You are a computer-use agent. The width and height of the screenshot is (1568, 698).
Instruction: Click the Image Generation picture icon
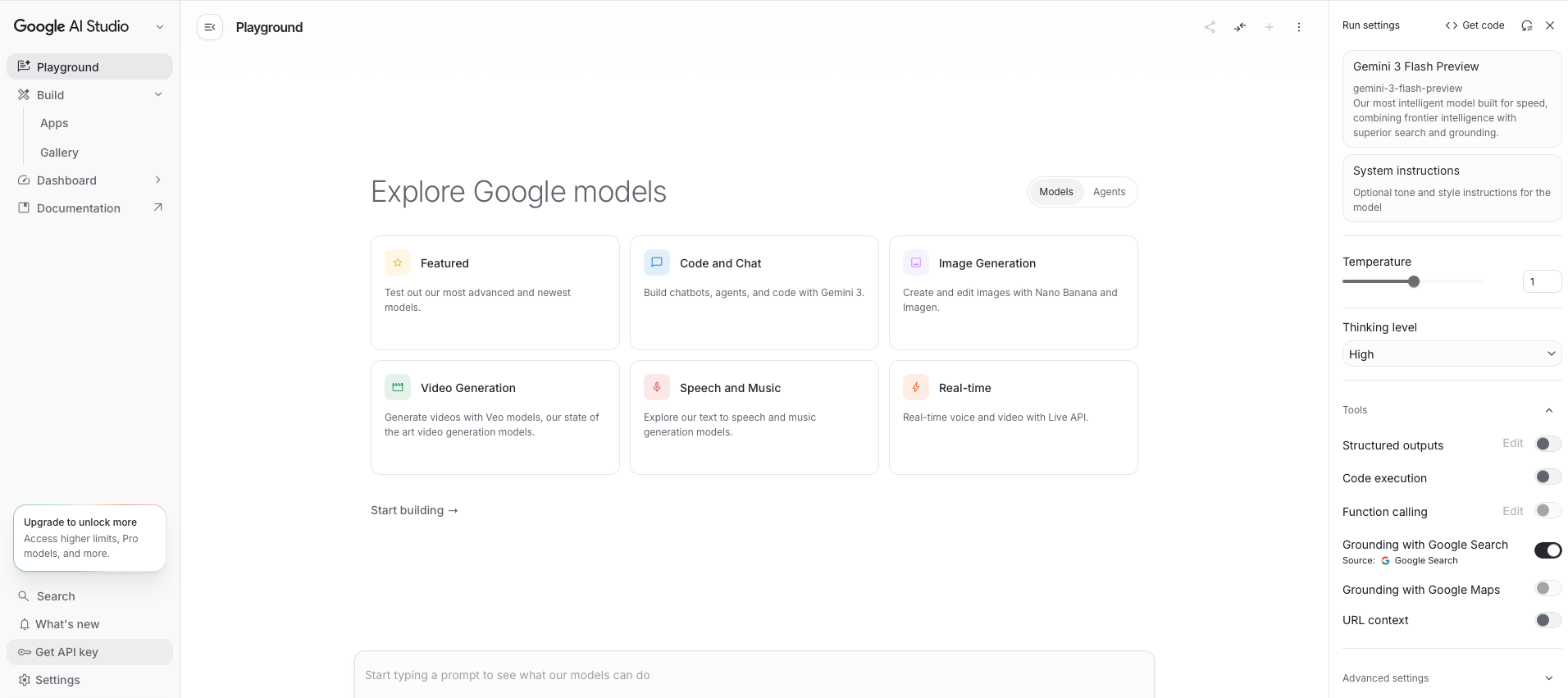[916, 262]
